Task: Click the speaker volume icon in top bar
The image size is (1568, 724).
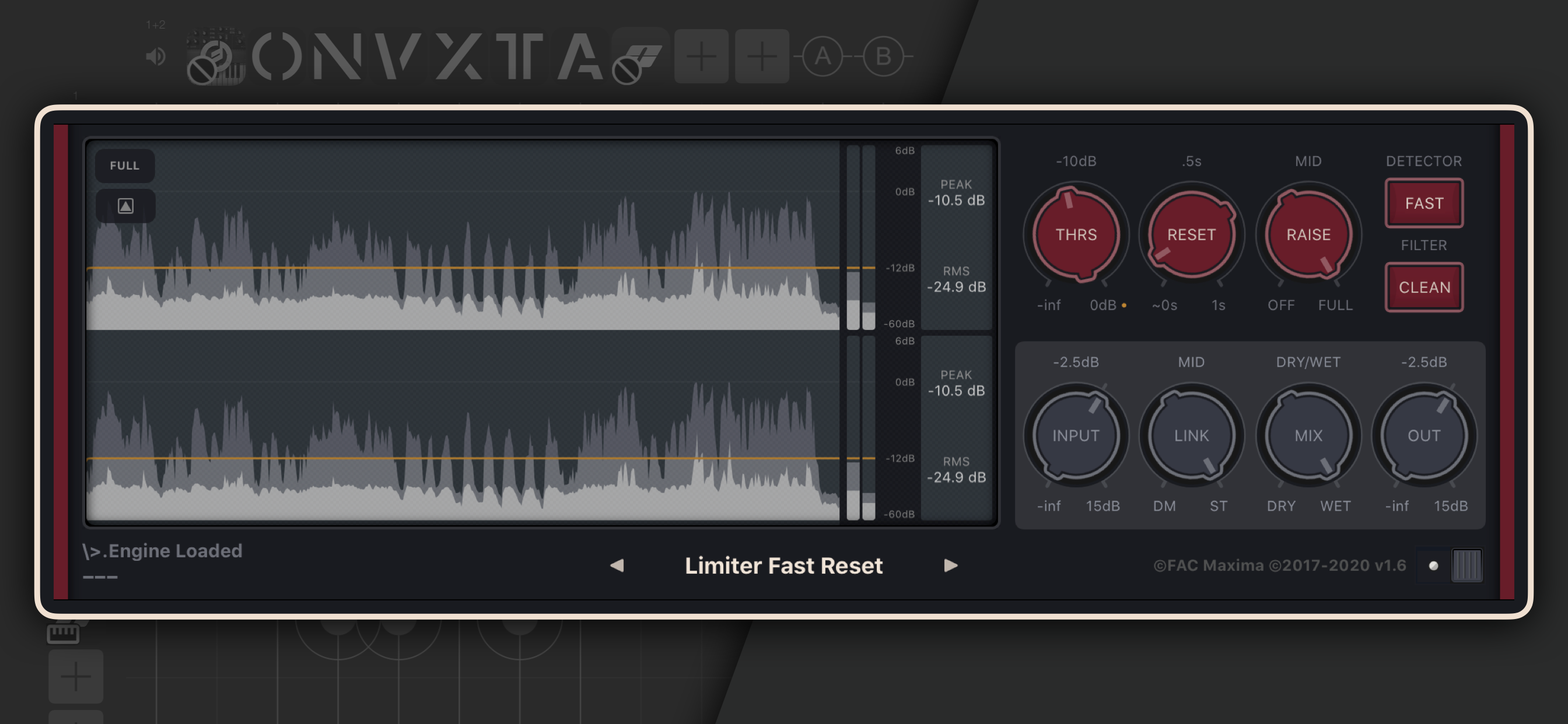Action: 156,57
